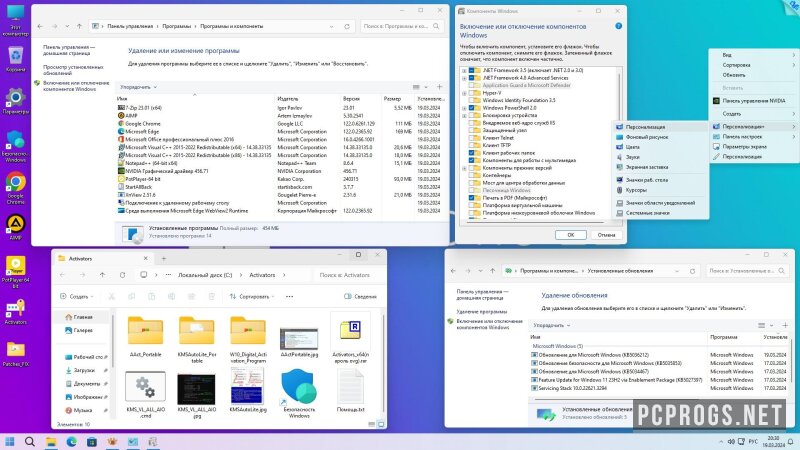Click the Локальный диск (C:) breadcrumb
This screenshot has width=800, height=450.
[x=205, y=275]
